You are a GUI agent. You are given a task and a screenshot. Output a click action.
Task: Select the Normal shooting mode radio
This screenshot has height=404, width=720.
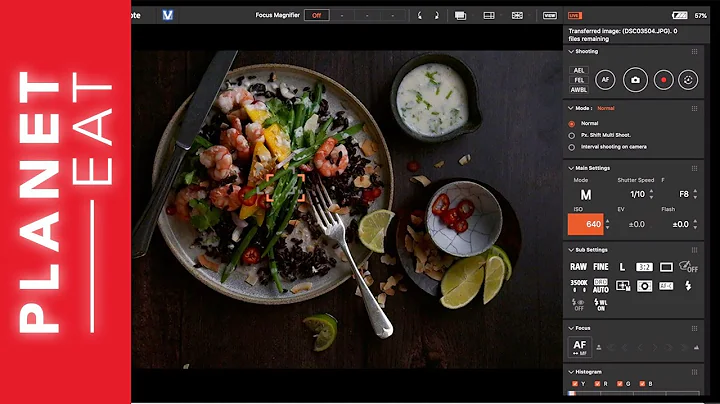(571, 123)
